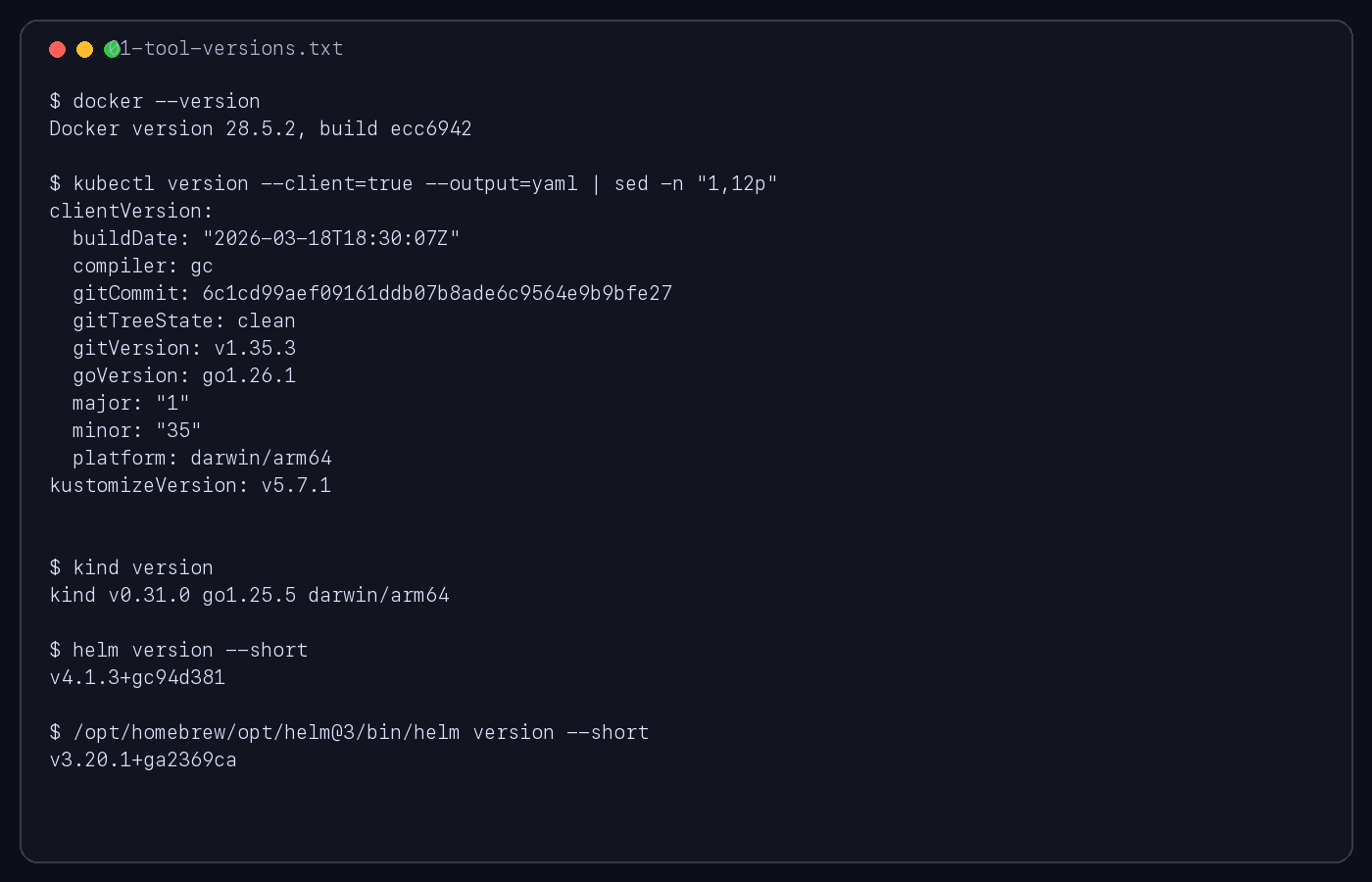
Task: Click the helm@3 version command line
Action: coord(349,732)
